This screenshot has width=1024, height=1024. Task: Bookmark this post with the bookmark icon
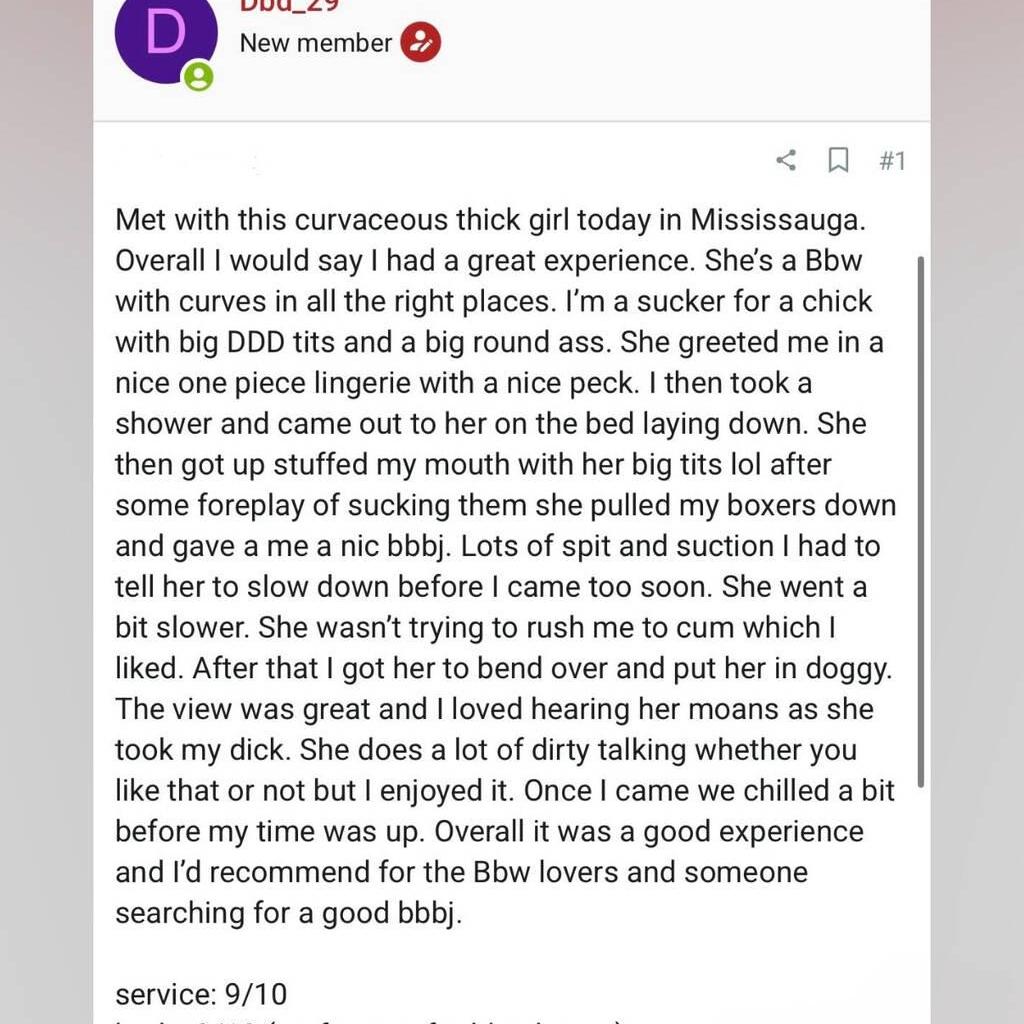838,160
